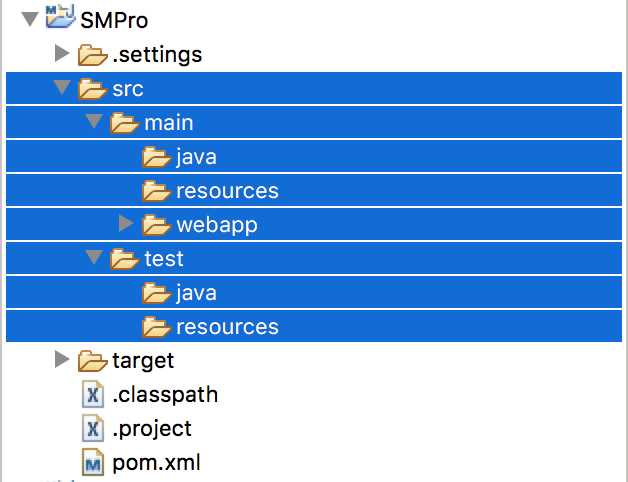Collapse the main folder node
Screen dimensions: 628x482
[x=94, y=123]
